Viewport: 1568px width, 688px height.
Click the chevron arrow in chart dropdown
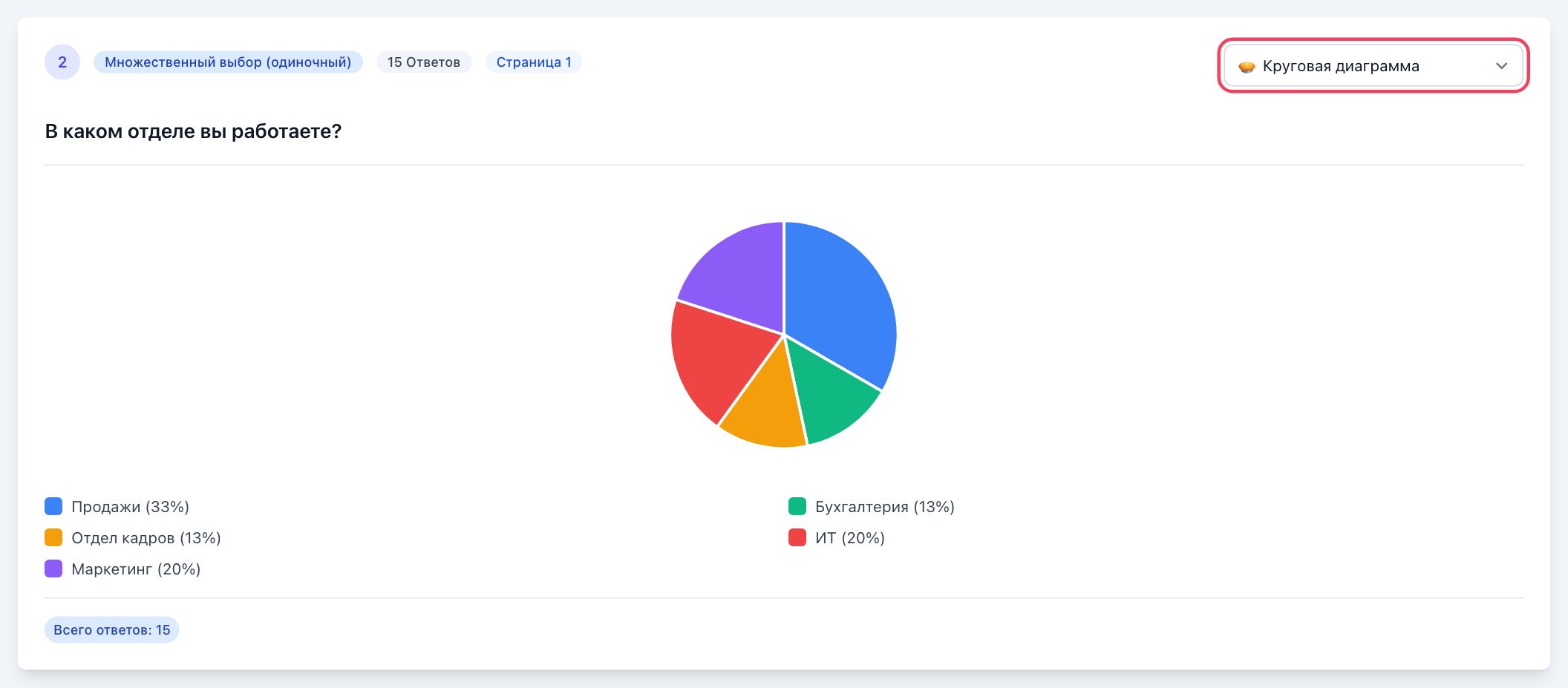1501,66
